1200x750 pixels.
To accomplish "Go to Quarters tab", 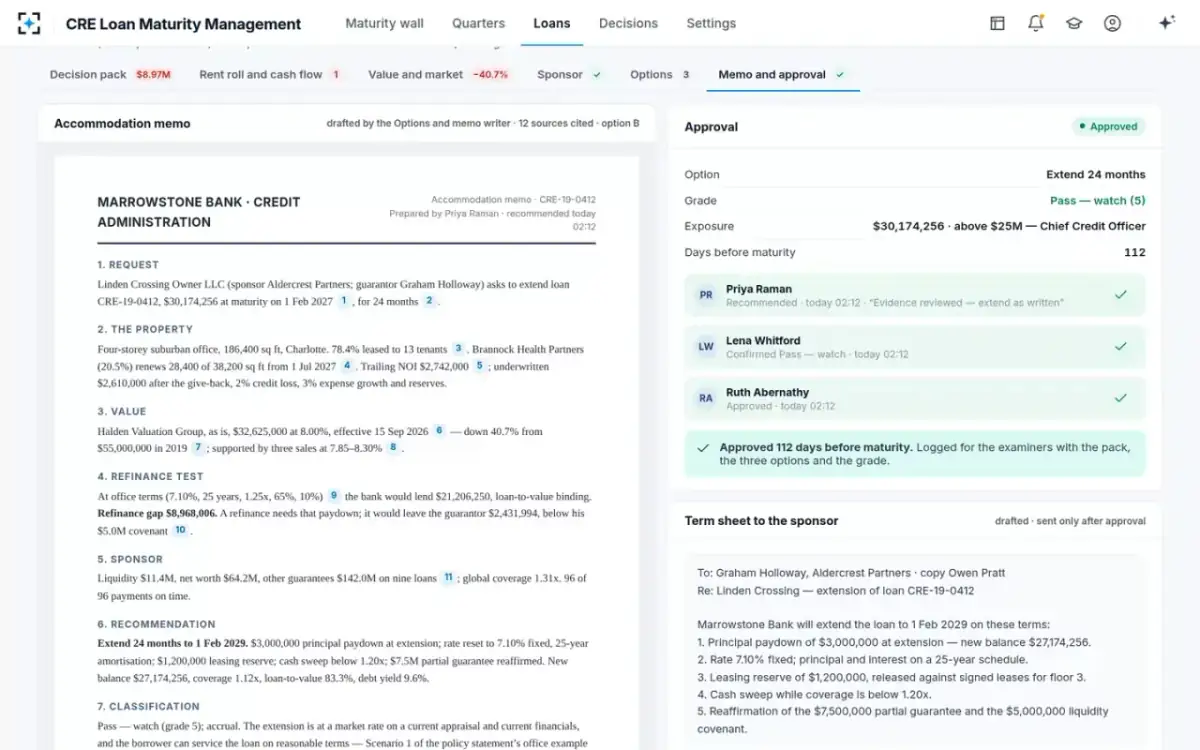I will (x=478, y=23).
